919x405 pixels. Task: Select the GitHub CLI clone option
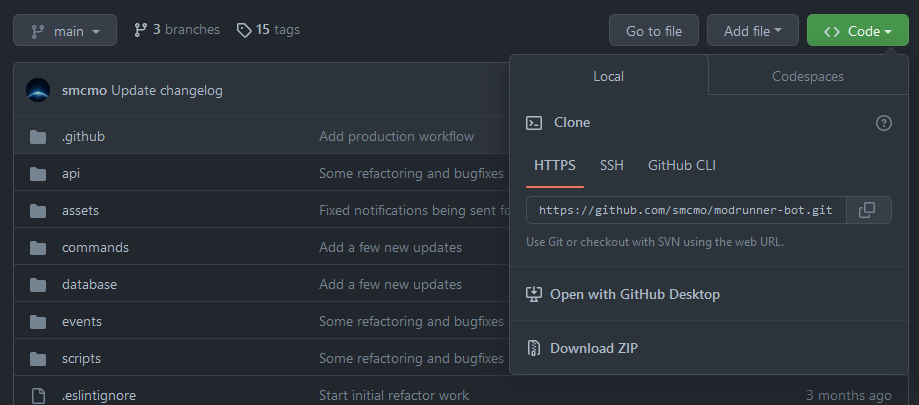coord(682,165)
